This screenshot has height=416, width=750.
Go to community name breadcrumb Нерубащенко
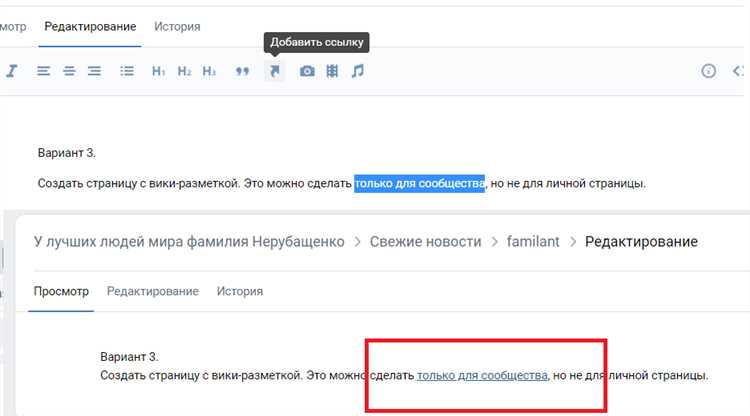click(x=189, y=241)
